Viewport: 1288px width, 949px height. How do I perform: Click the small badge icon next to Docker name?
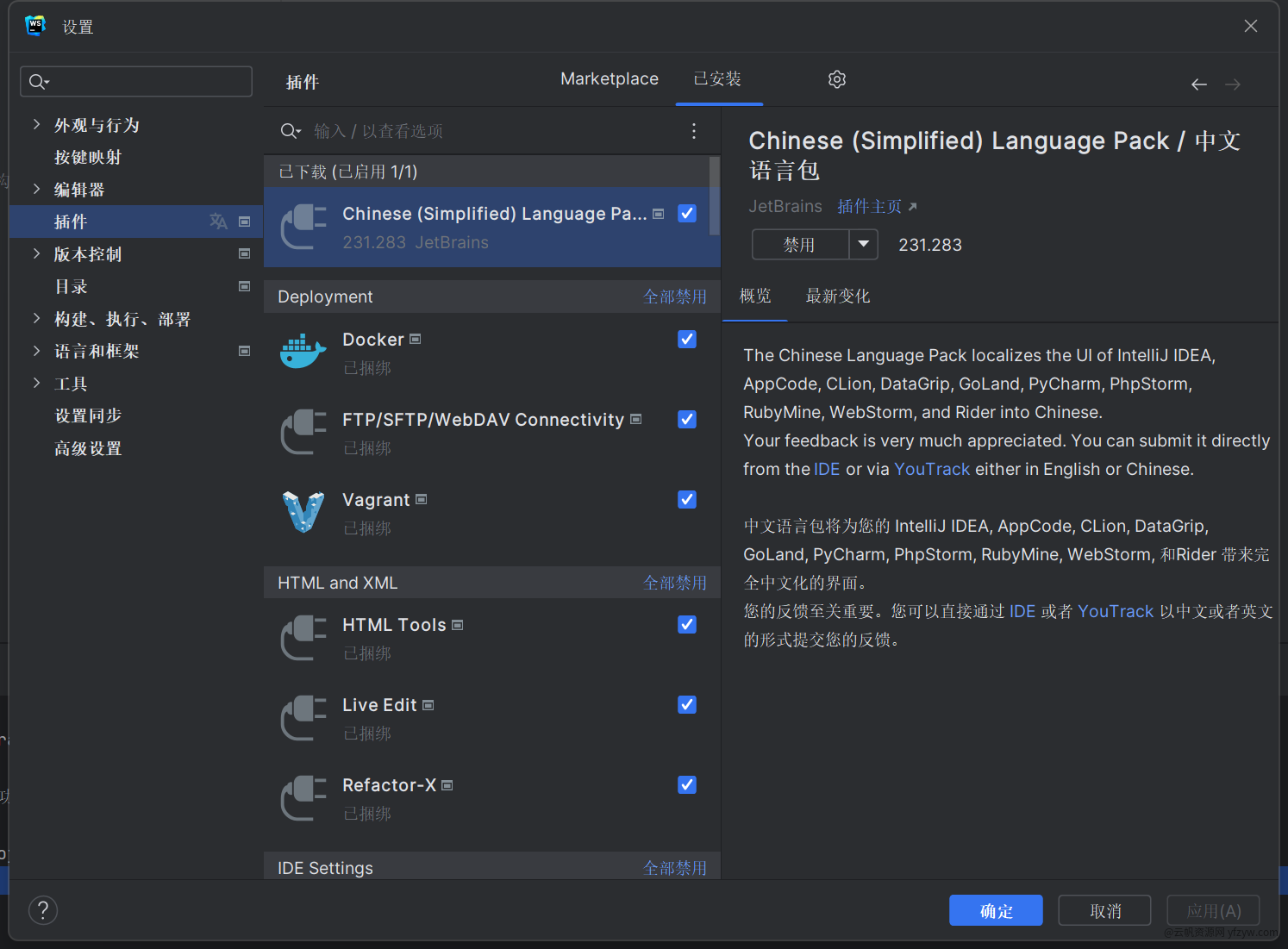416,340
